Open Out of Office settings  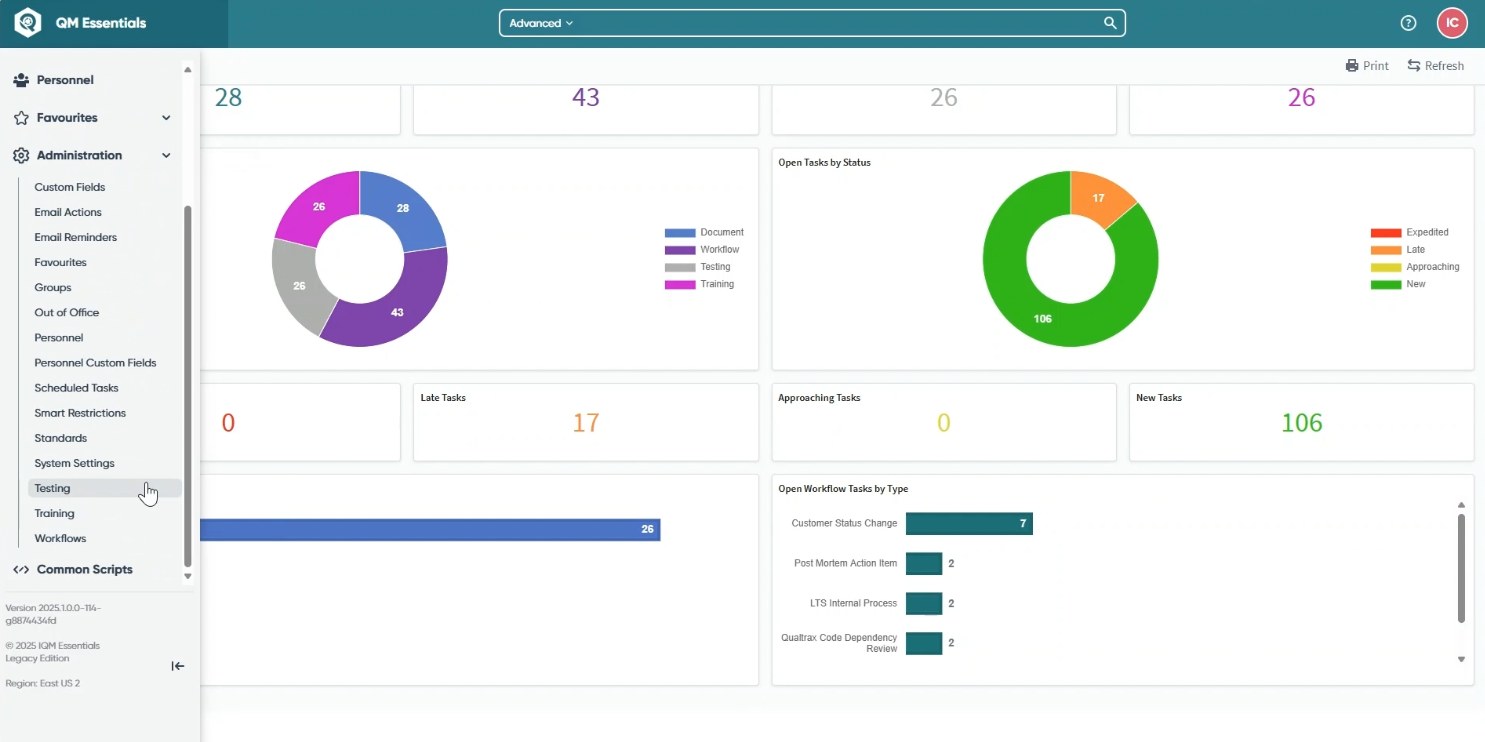pos(66,312)
